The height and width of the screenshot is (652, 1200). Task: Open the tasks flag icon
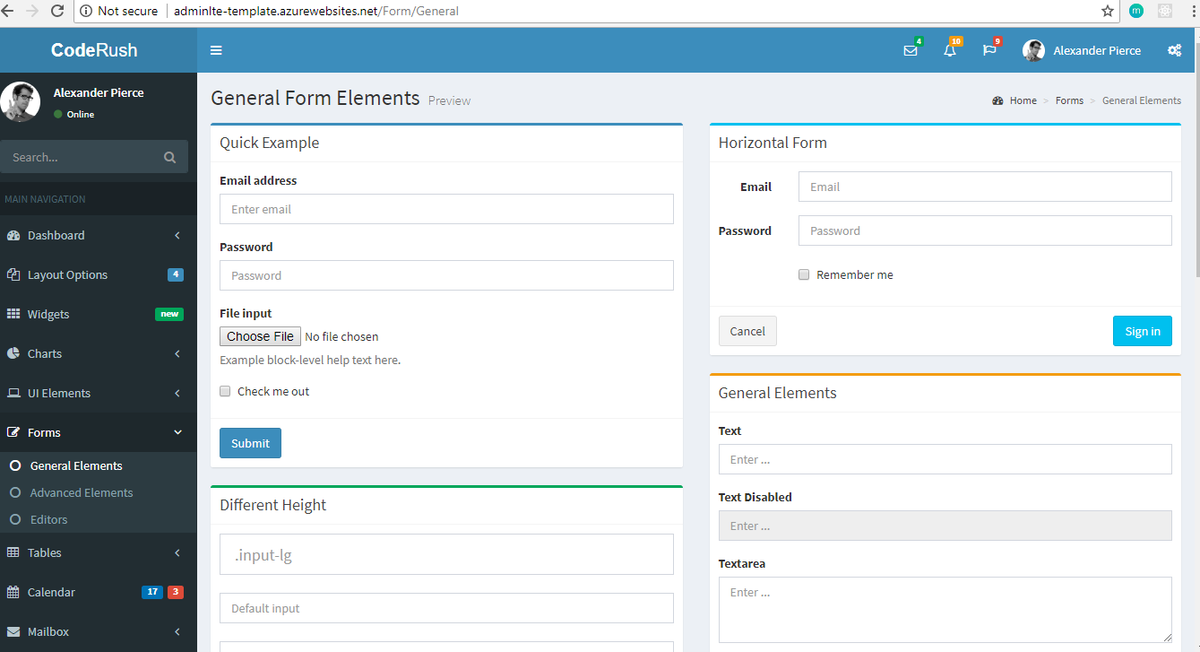click(x=989, y=49)
